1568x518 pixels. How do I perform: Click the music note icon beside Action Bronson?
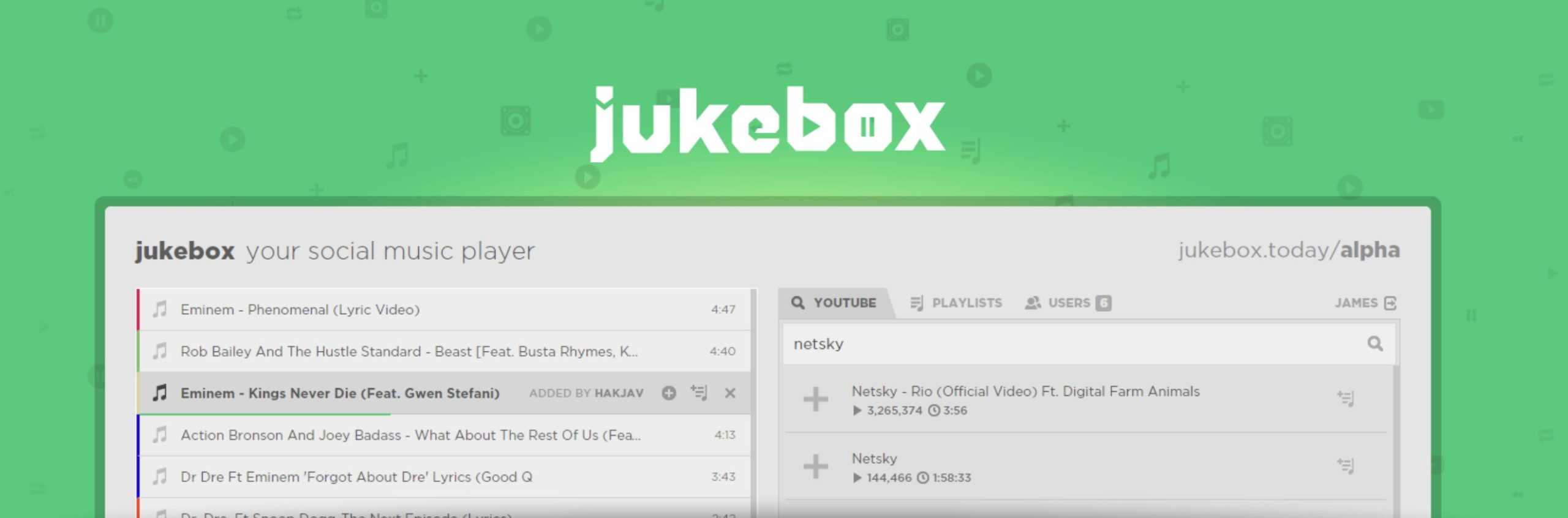coord(160,435)
